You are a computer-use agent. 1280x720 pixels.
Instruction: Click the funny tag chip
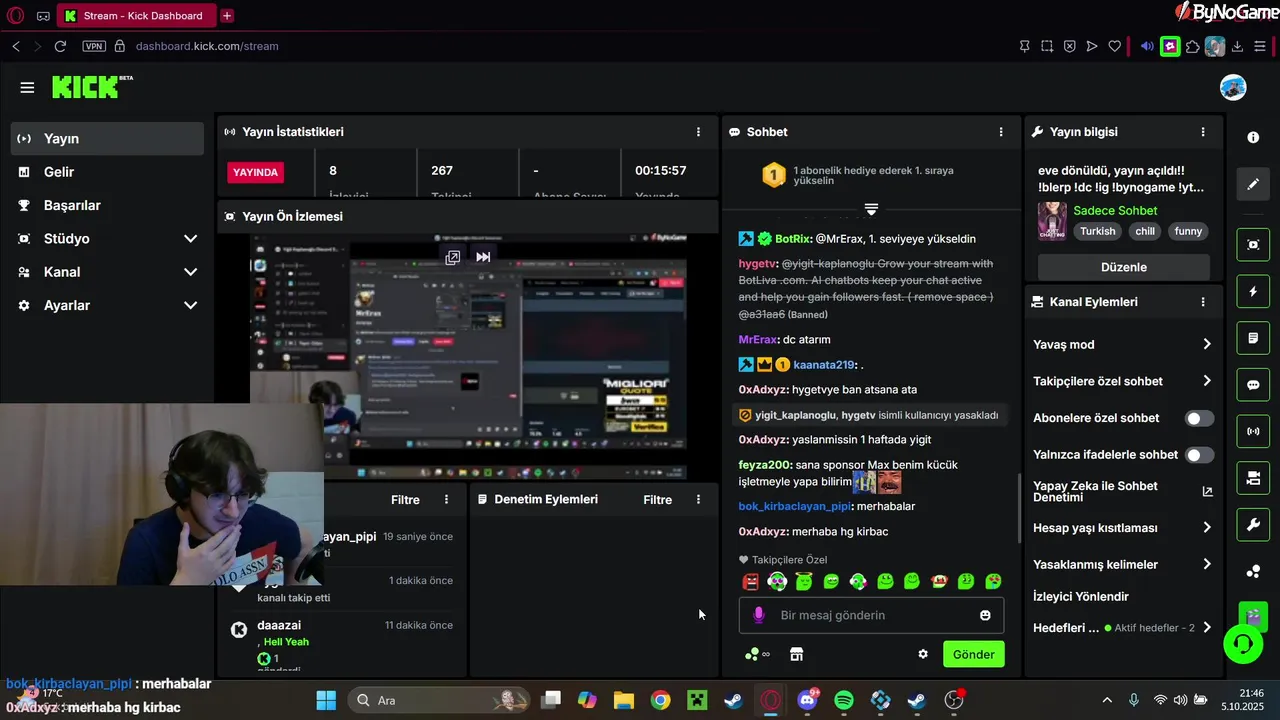click(1188, 231)
